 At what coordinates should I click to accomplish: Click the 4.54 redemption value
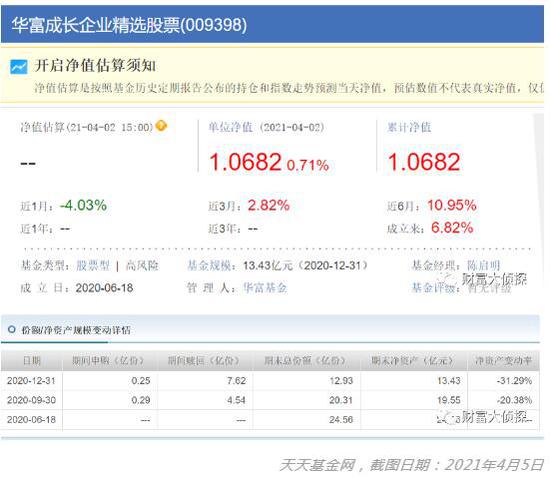click(x=236, y=400)
